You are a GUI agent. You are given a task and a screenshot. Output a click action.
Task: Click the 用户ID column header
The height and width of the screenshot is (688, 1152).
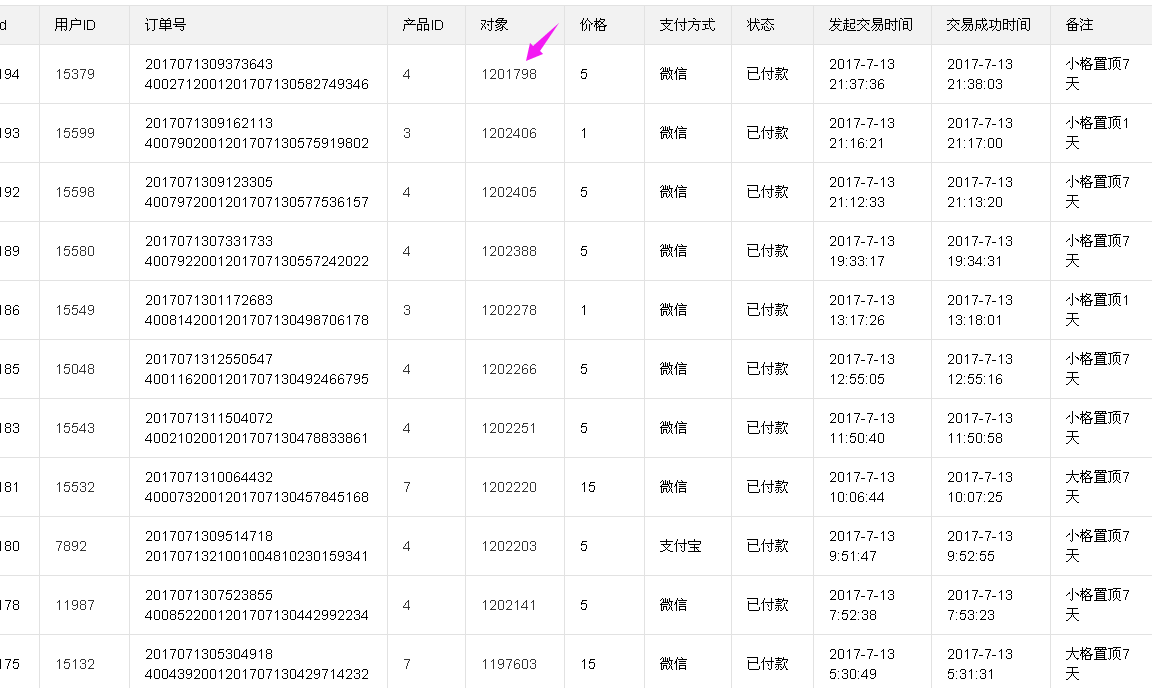pyautogui.click(x=75, y=25)
